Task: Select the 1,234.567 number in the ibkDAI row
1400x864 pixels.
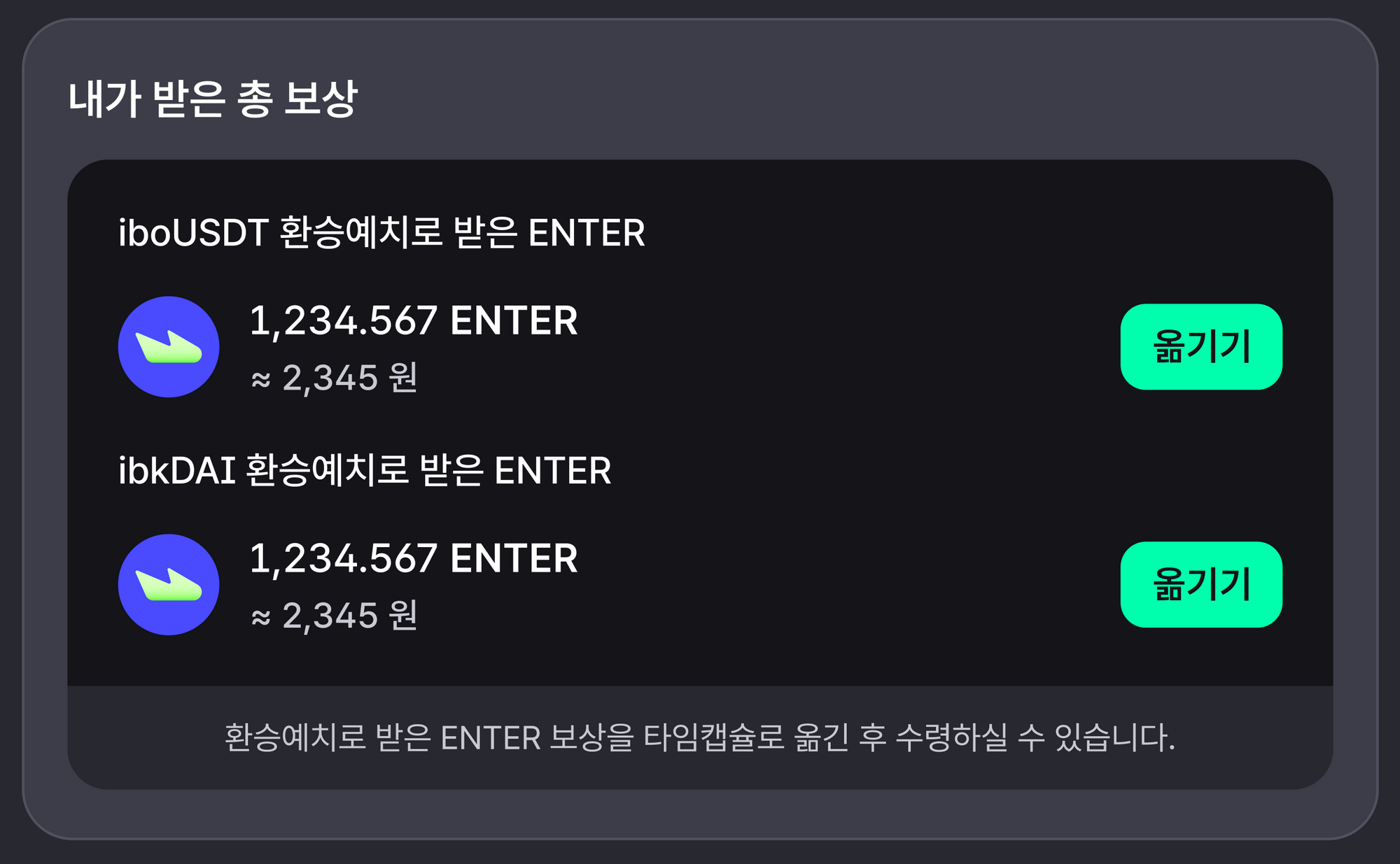Action: (344, 559)
